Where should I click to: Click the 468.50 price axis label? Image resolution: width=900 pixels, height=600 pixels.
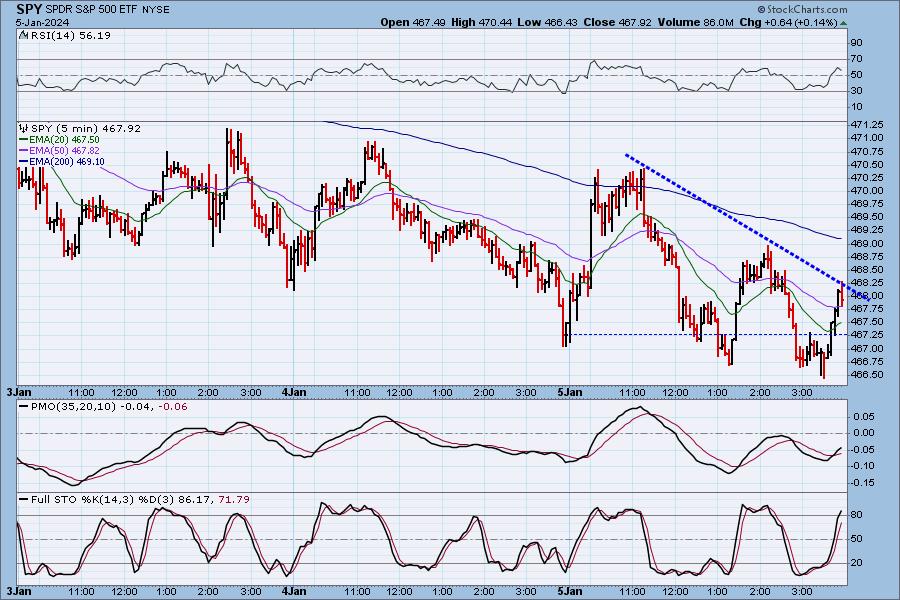tap(867, 269)
